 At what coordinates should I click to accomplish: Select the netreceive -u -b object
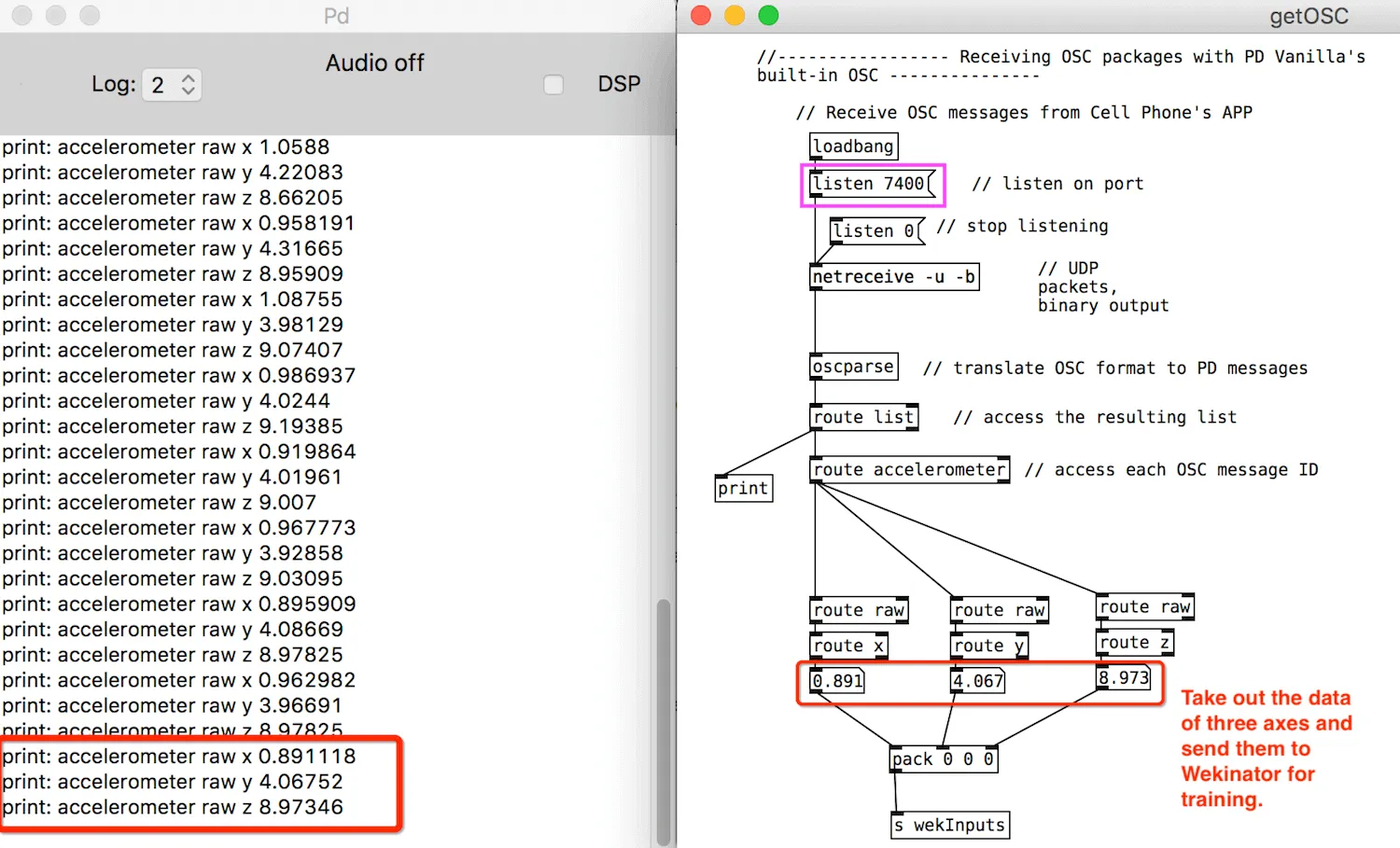(x=893, y=277)
